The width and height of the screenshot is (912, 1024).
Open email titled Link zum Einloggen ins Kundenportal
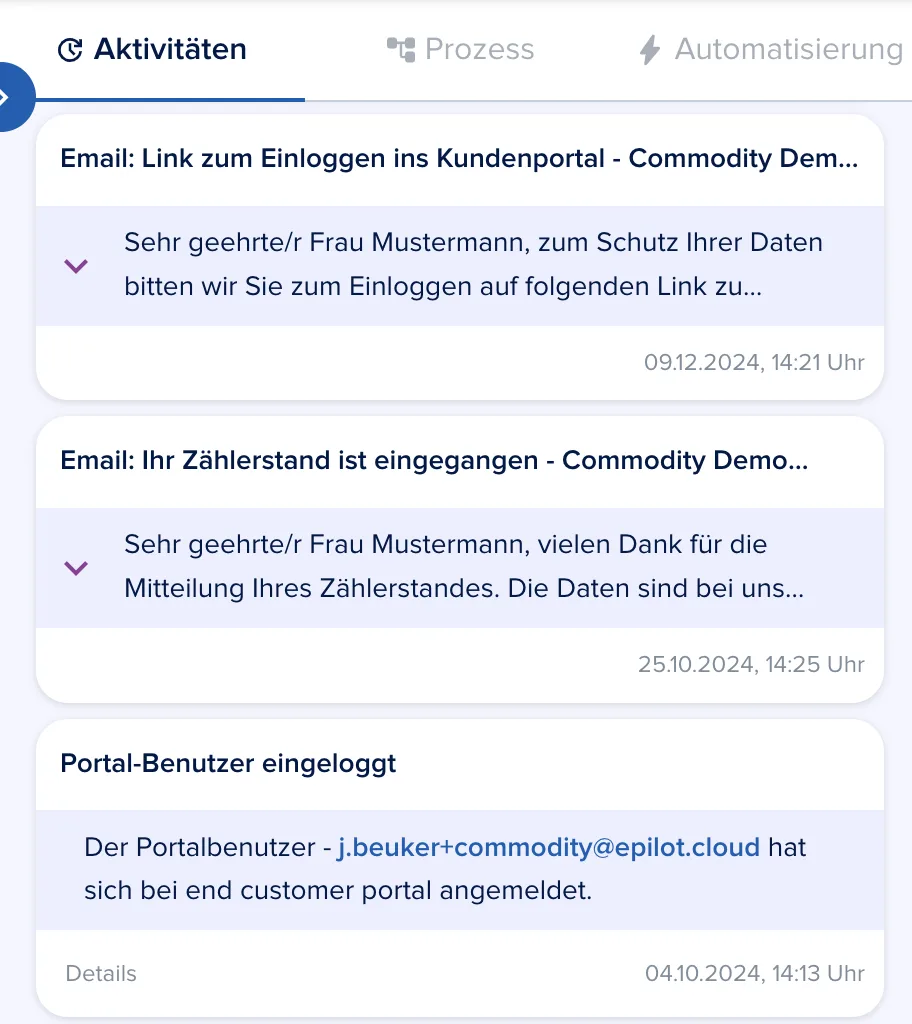459,159
